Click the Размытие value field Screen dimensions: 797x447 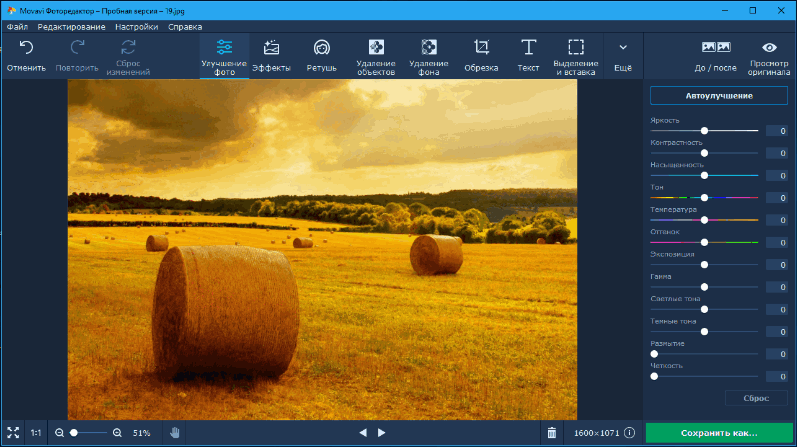point(777,354)
